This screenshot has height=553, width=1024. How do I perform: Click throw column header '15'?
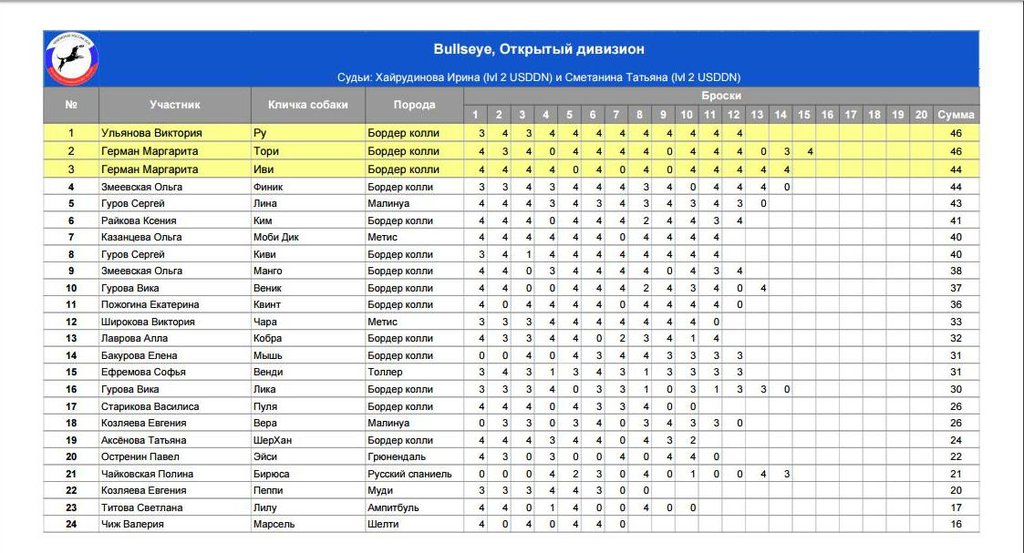pyautogui.click(x=803, y=115)
